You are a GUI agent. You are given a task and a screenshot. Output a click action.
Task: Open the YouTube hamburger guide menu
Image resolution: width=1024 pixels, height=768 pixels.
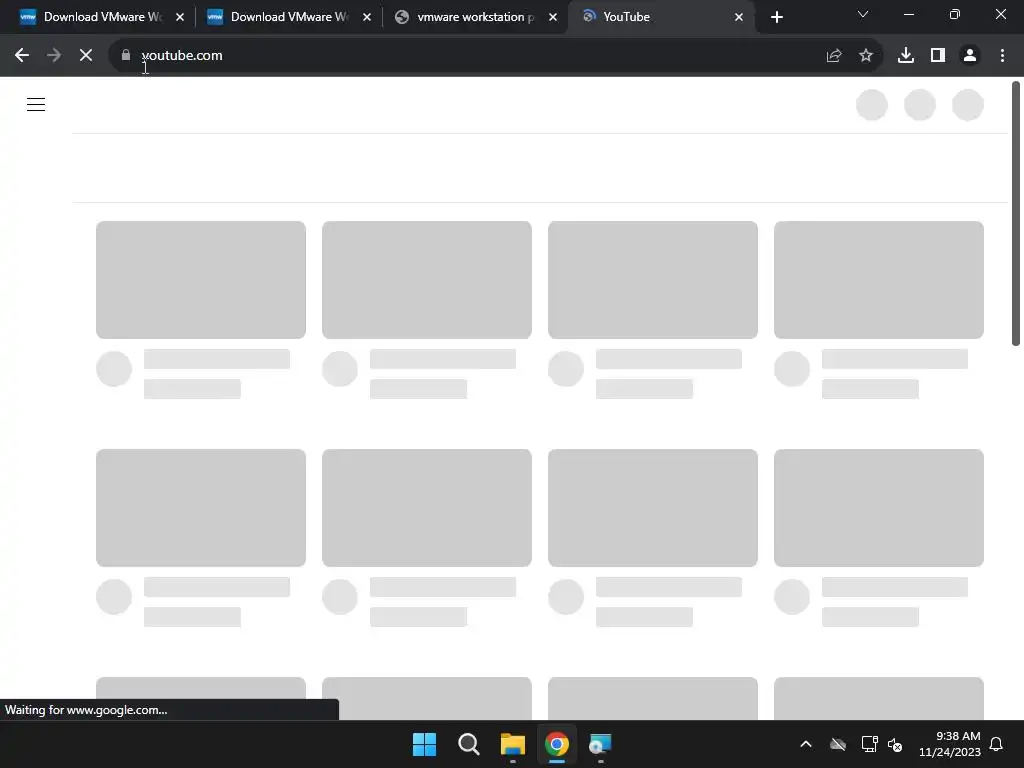coord(36,104)
